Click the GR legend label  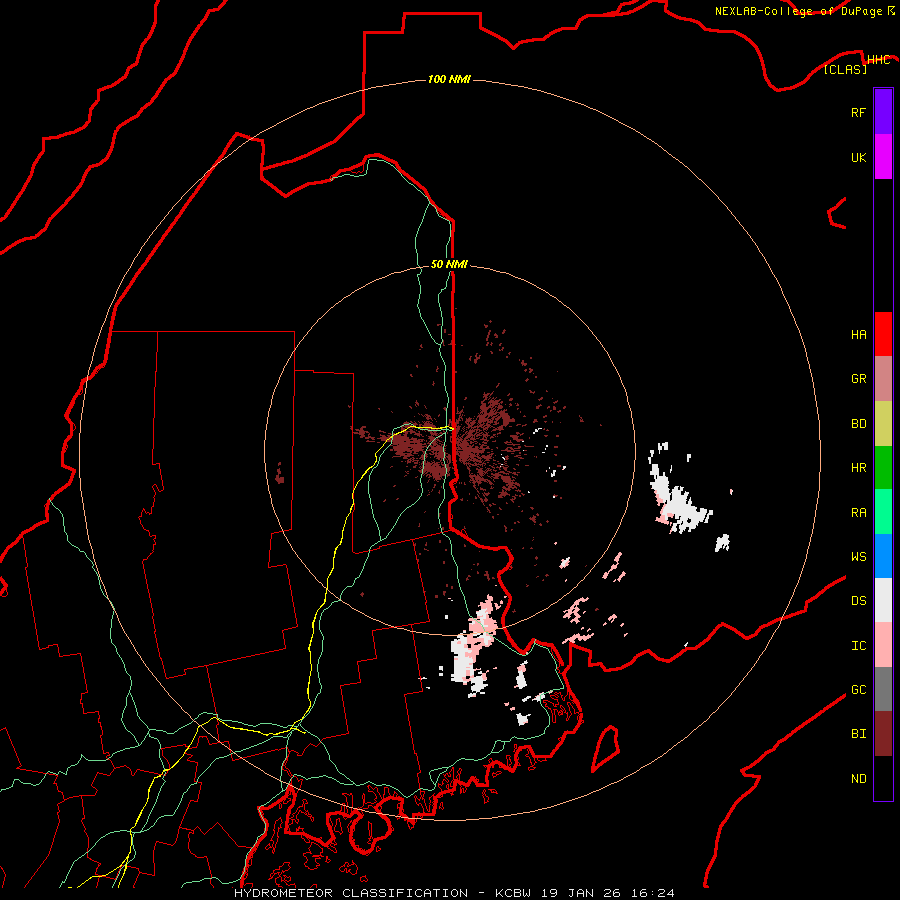pyautogui.click(x=858, y=379)
